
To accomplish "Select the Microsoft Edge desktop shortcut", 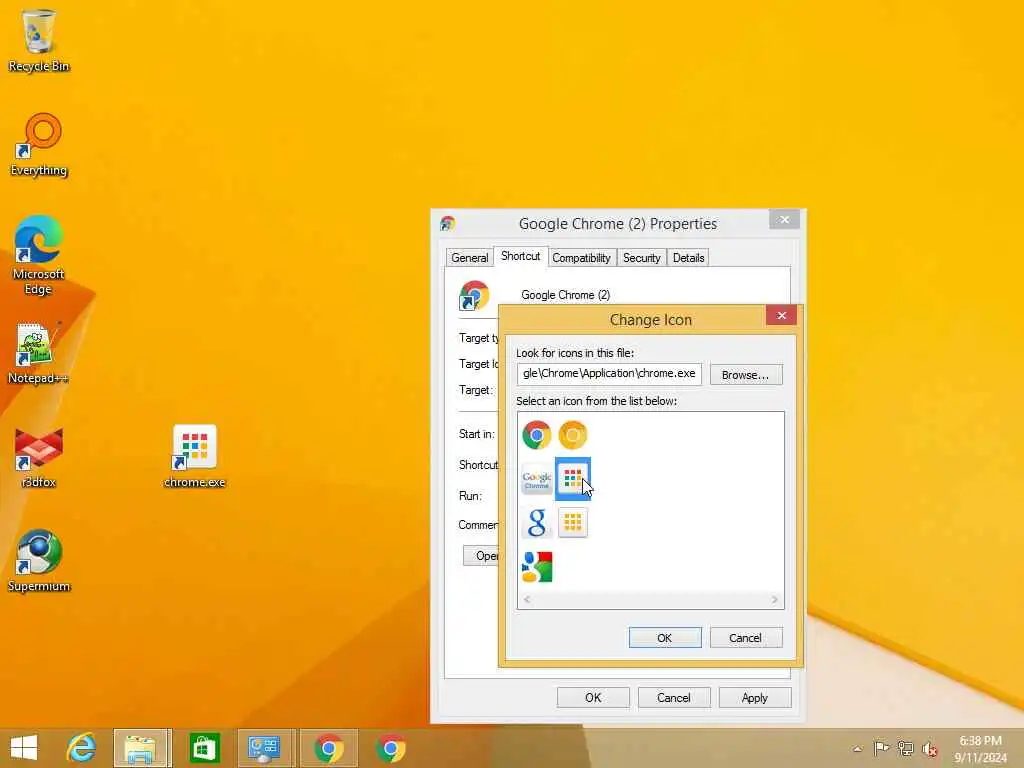I will [x=39, y=255].
